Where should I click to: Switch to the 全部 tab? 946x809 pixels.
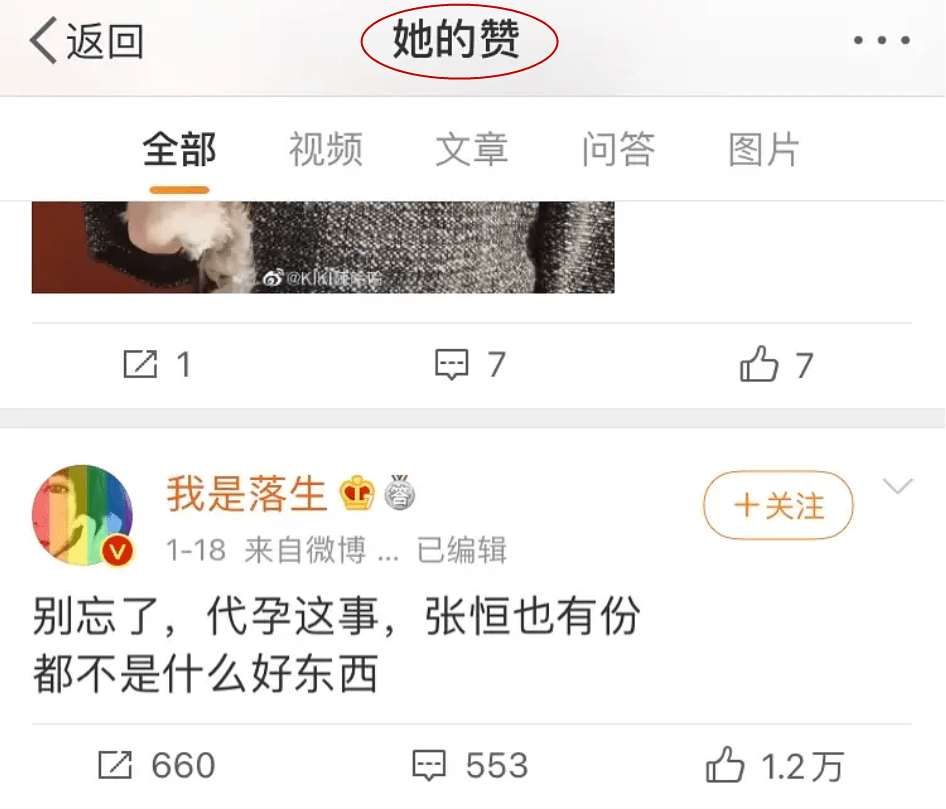click(179, 150)
